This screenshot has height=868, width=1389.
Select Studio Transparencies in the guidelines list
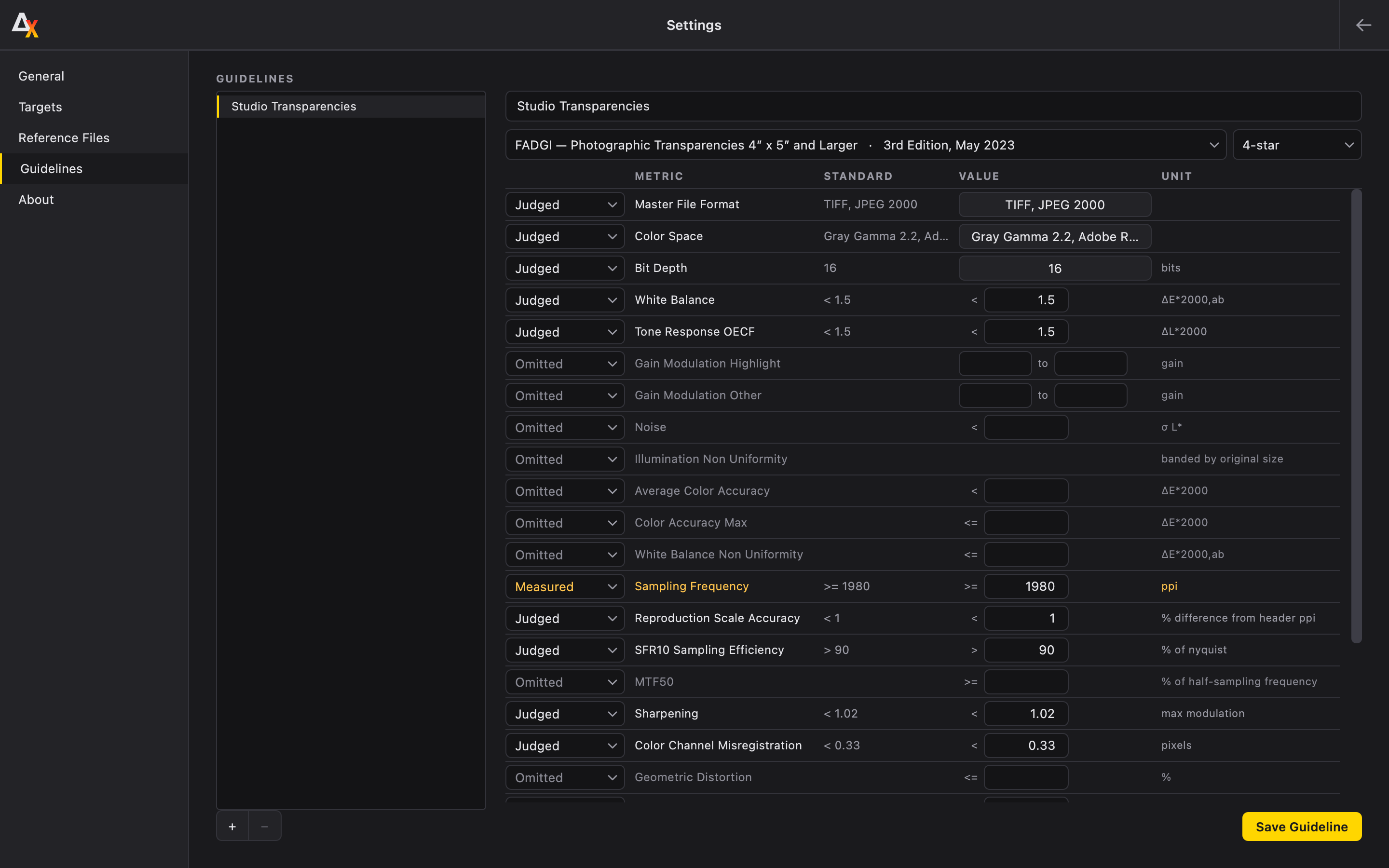tap(351, 106)
